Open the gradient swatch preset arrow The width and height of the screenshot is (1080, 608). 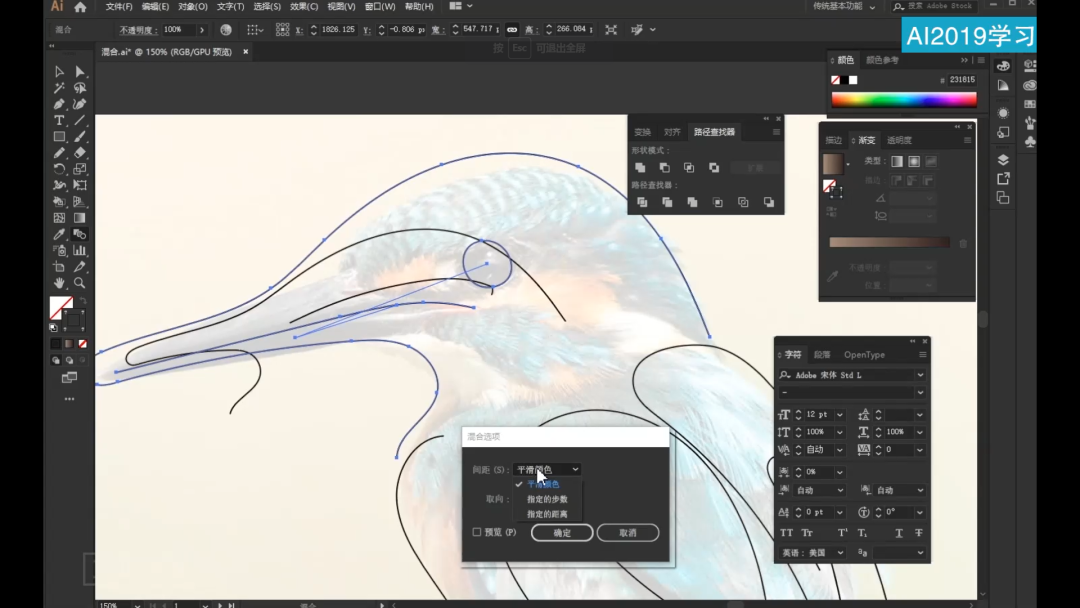tap(848, 165)
